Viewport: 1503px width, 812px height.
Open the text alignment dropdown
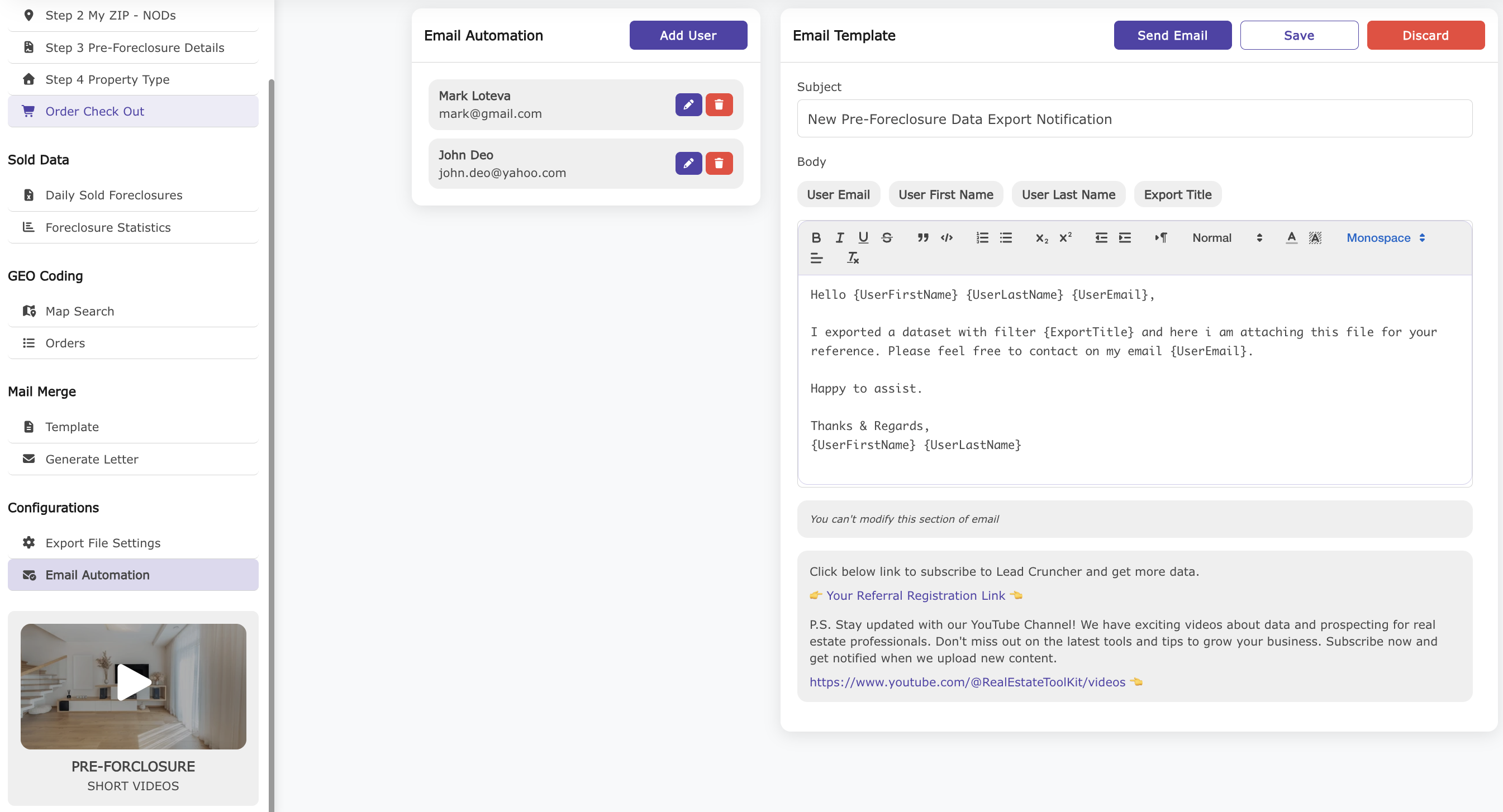816,258
